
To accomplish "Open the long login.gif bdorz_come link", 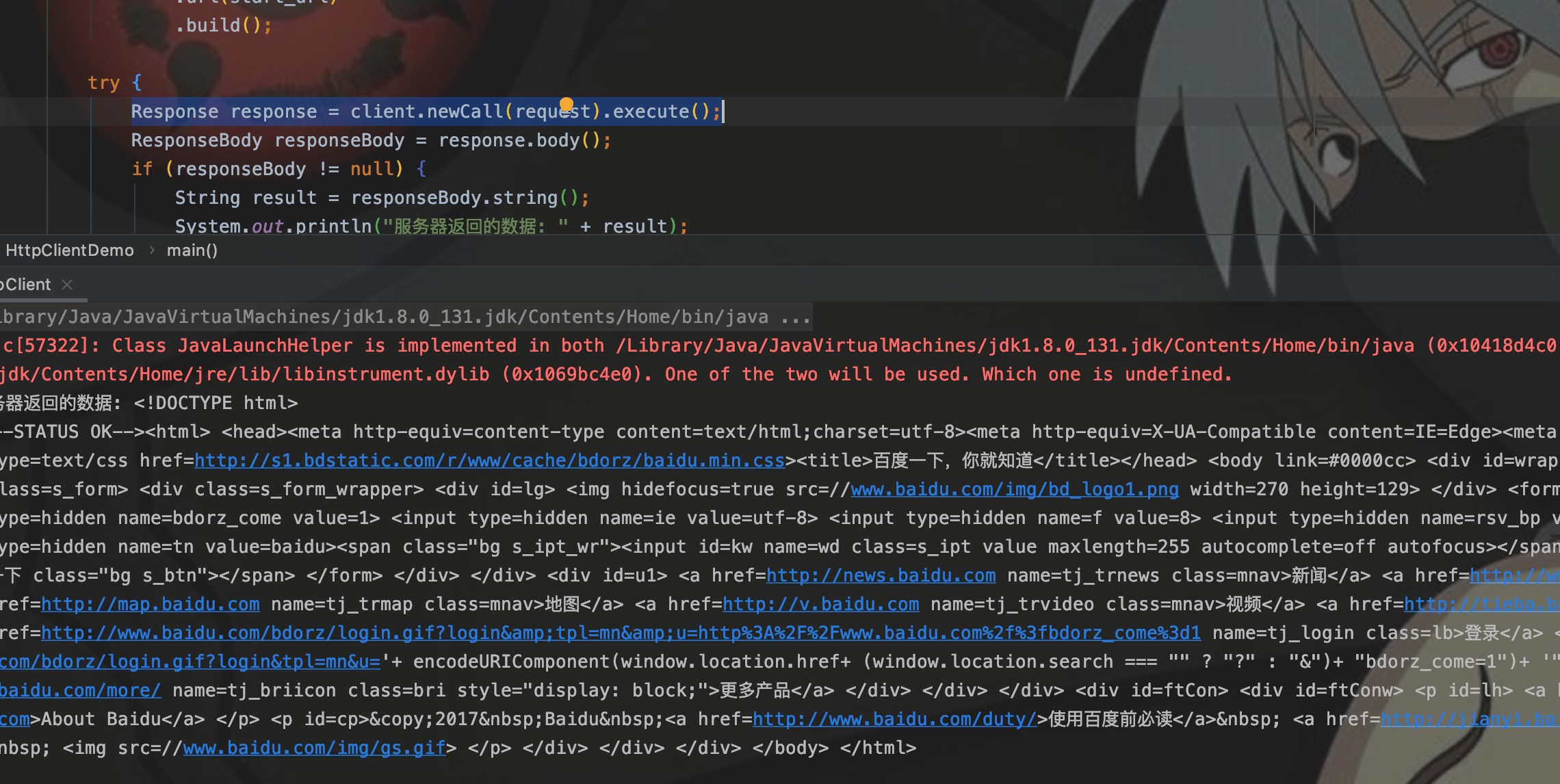I will coord(620,633).
